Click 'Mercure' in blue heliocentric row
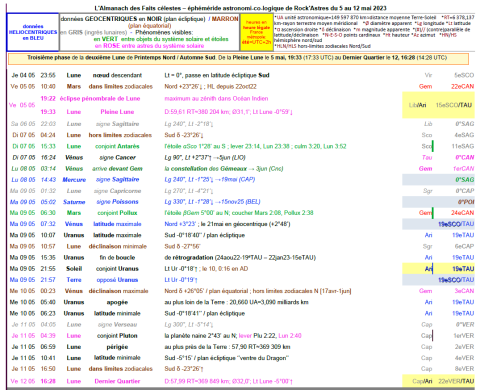 coord(74,180)
